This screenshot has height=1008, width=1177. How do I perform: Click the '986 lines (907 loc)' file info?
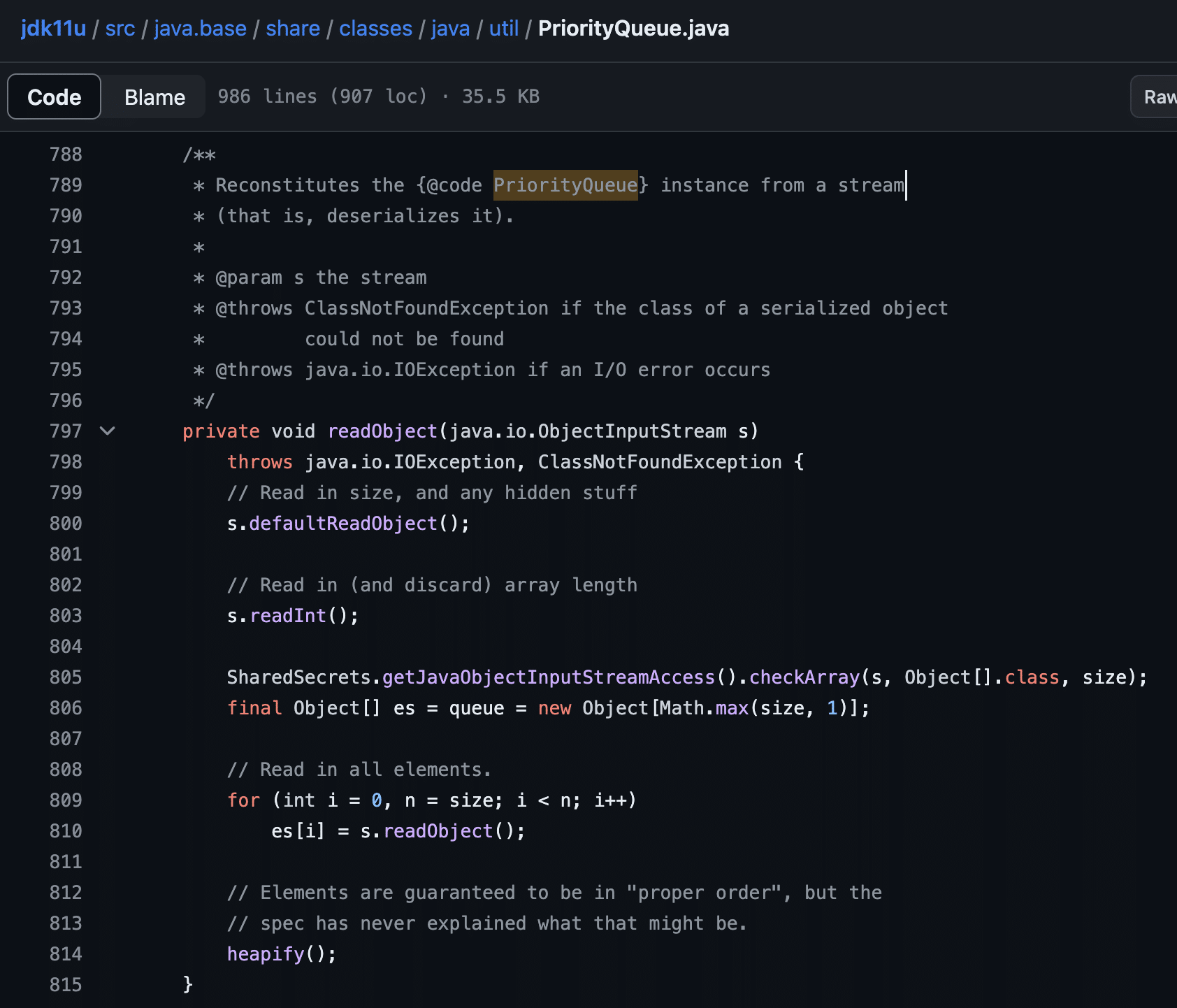322,96
